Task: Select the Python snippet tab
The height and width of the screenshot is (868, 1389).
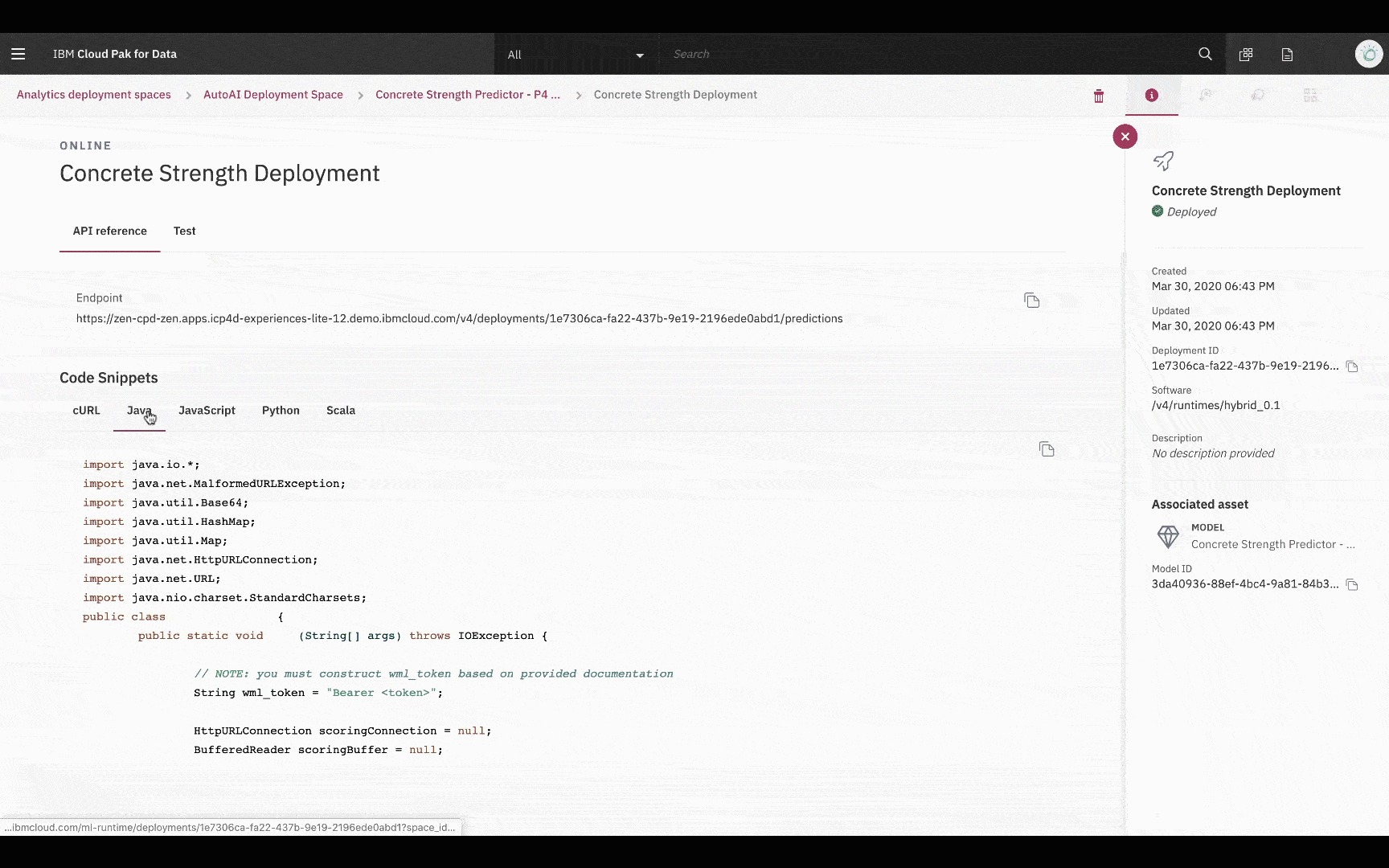Action: [281, 410]
